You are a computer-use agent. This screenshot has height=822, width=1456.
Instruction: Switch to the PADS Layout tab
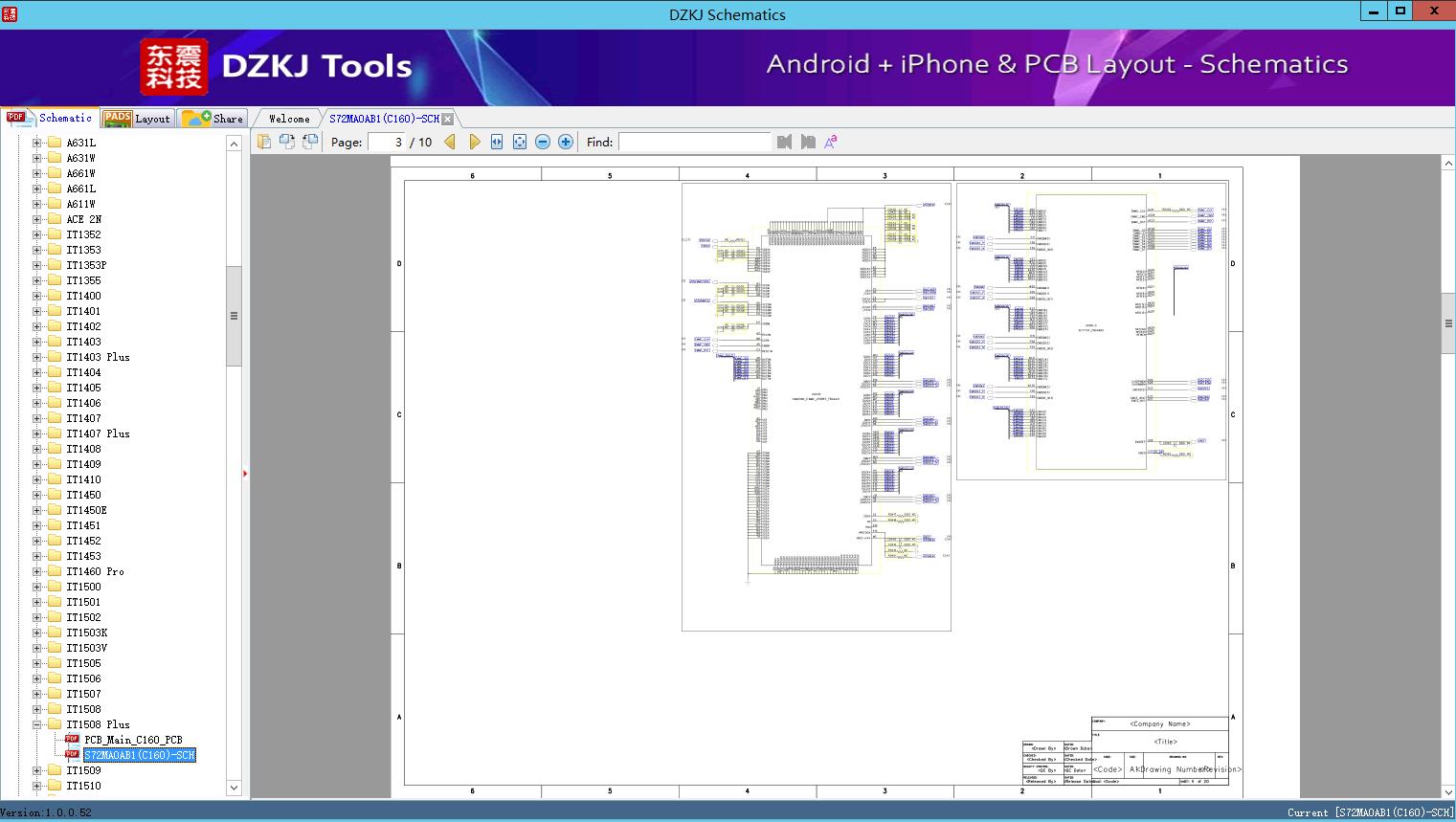[x=137, y=119]
